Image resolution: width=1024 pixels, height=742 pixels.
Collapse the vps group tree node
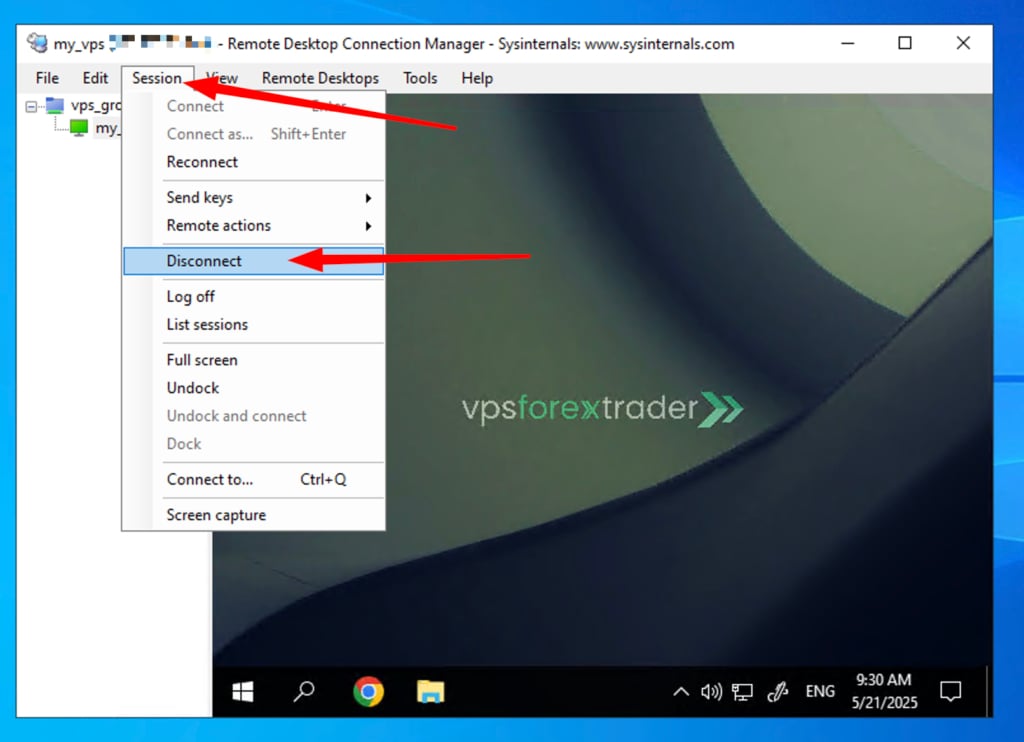[x=31, y=106]
